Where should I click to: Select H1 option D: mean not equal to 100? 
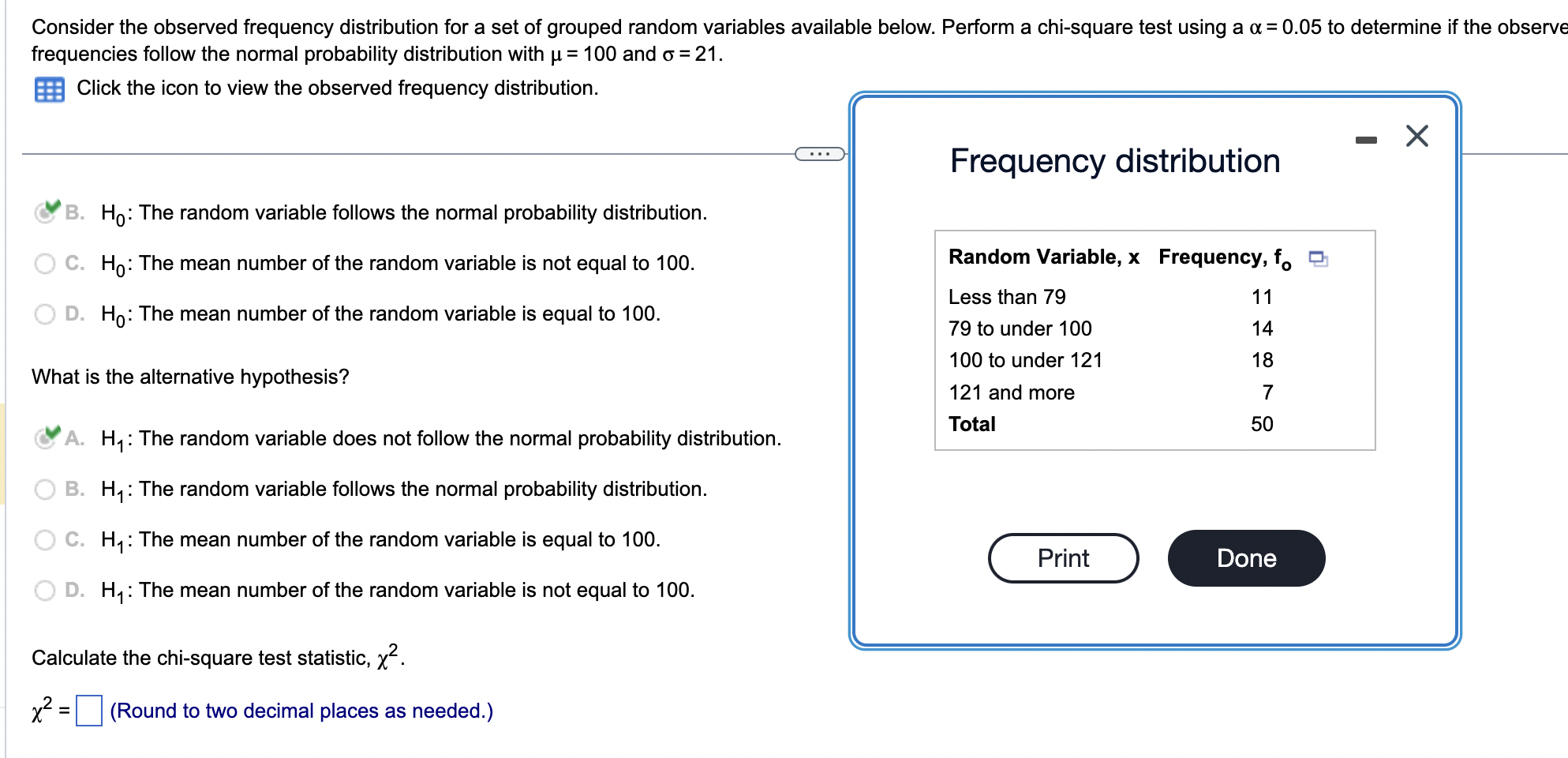click(45, 590)
